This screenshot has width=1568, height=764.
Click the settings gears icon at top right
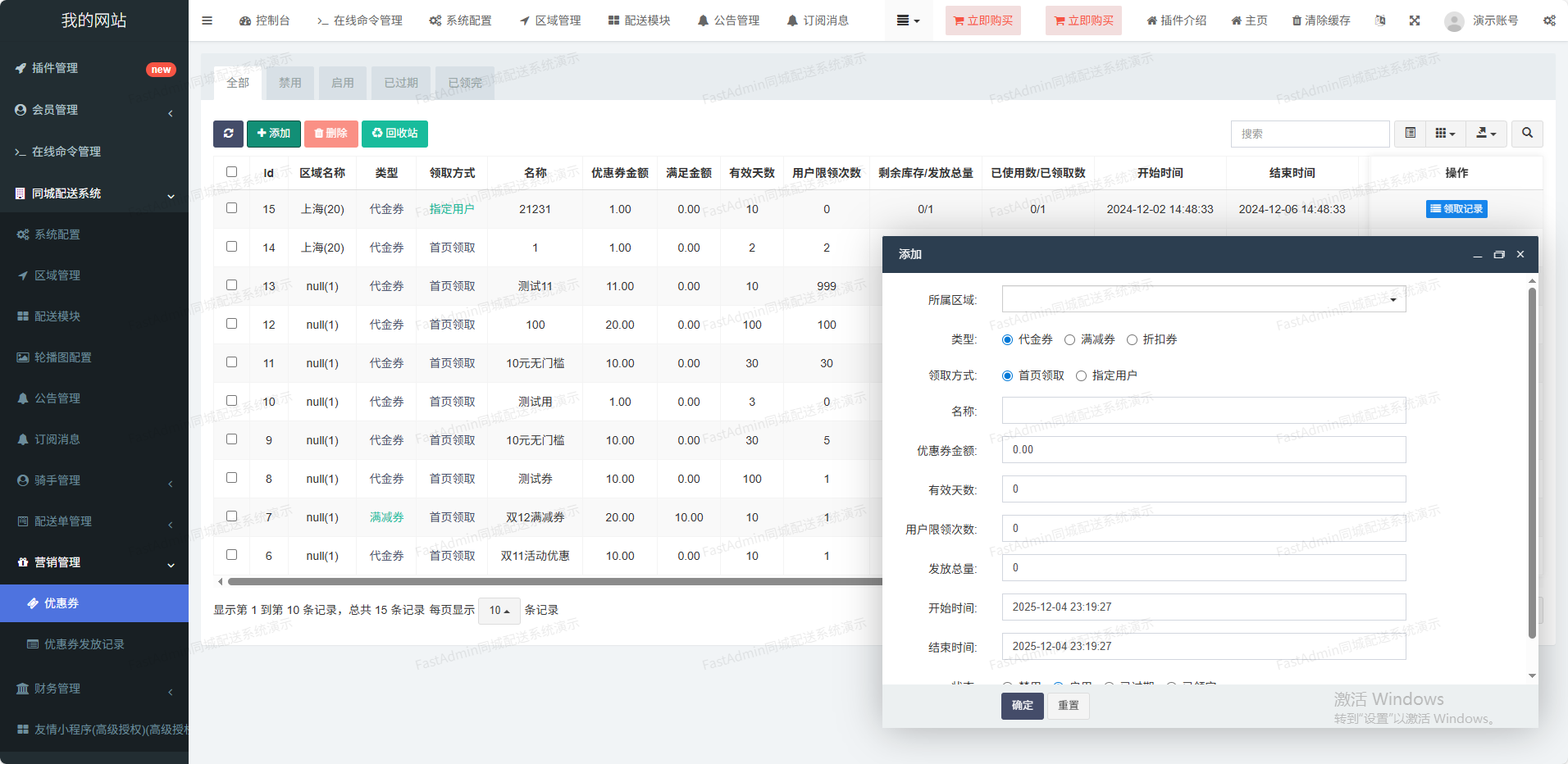(1549, 20)
